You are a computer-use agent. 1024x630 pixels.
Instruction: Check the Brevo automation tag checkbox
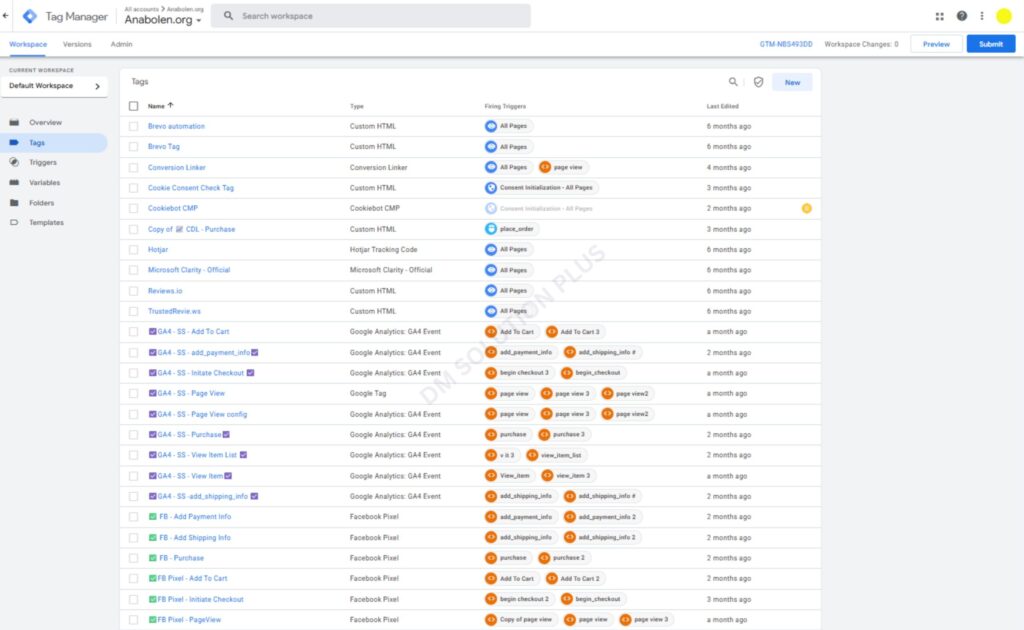134,126
